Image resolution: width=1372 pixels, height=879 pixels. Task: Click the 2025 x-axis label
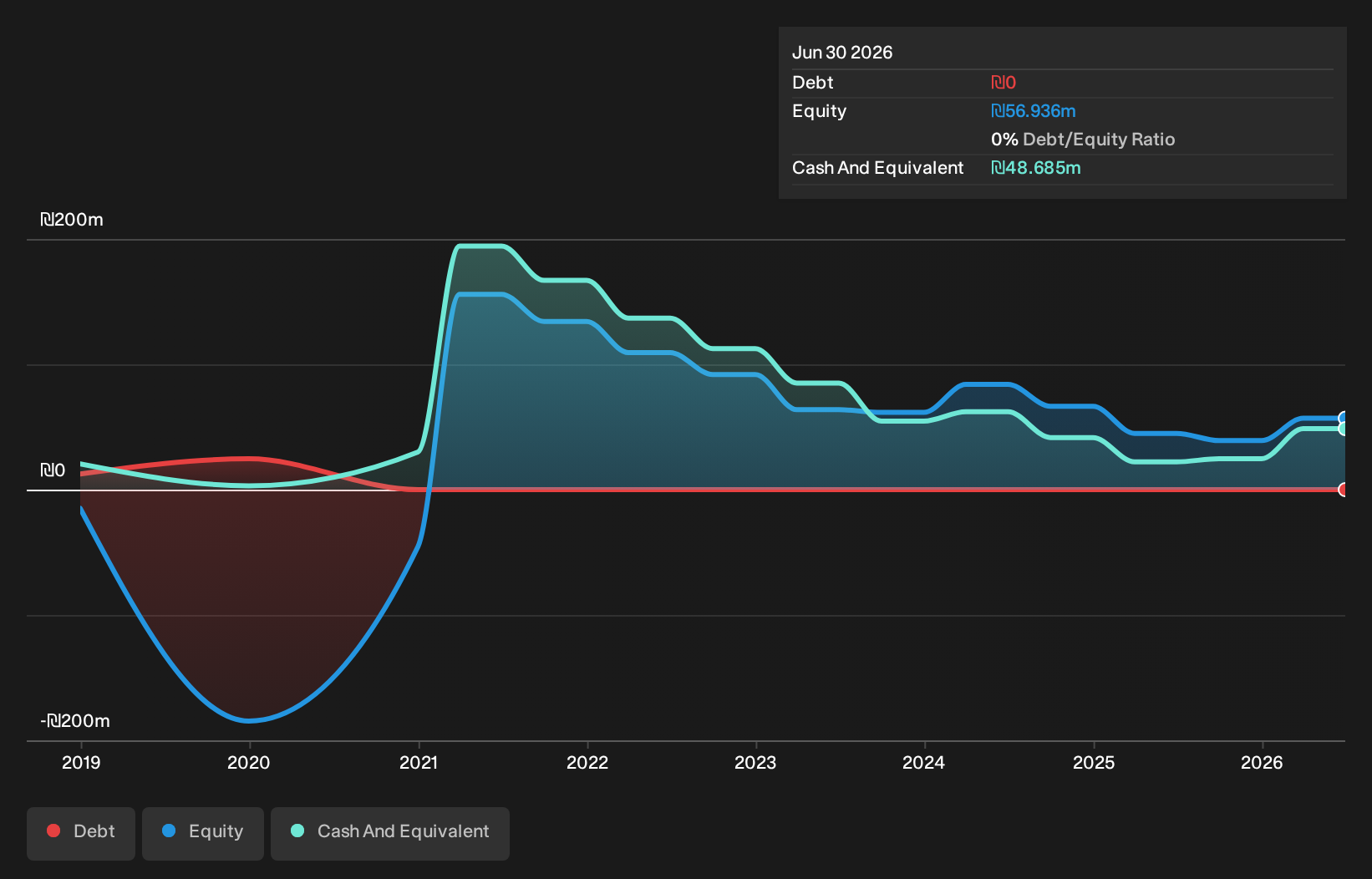pos(1094,762)
